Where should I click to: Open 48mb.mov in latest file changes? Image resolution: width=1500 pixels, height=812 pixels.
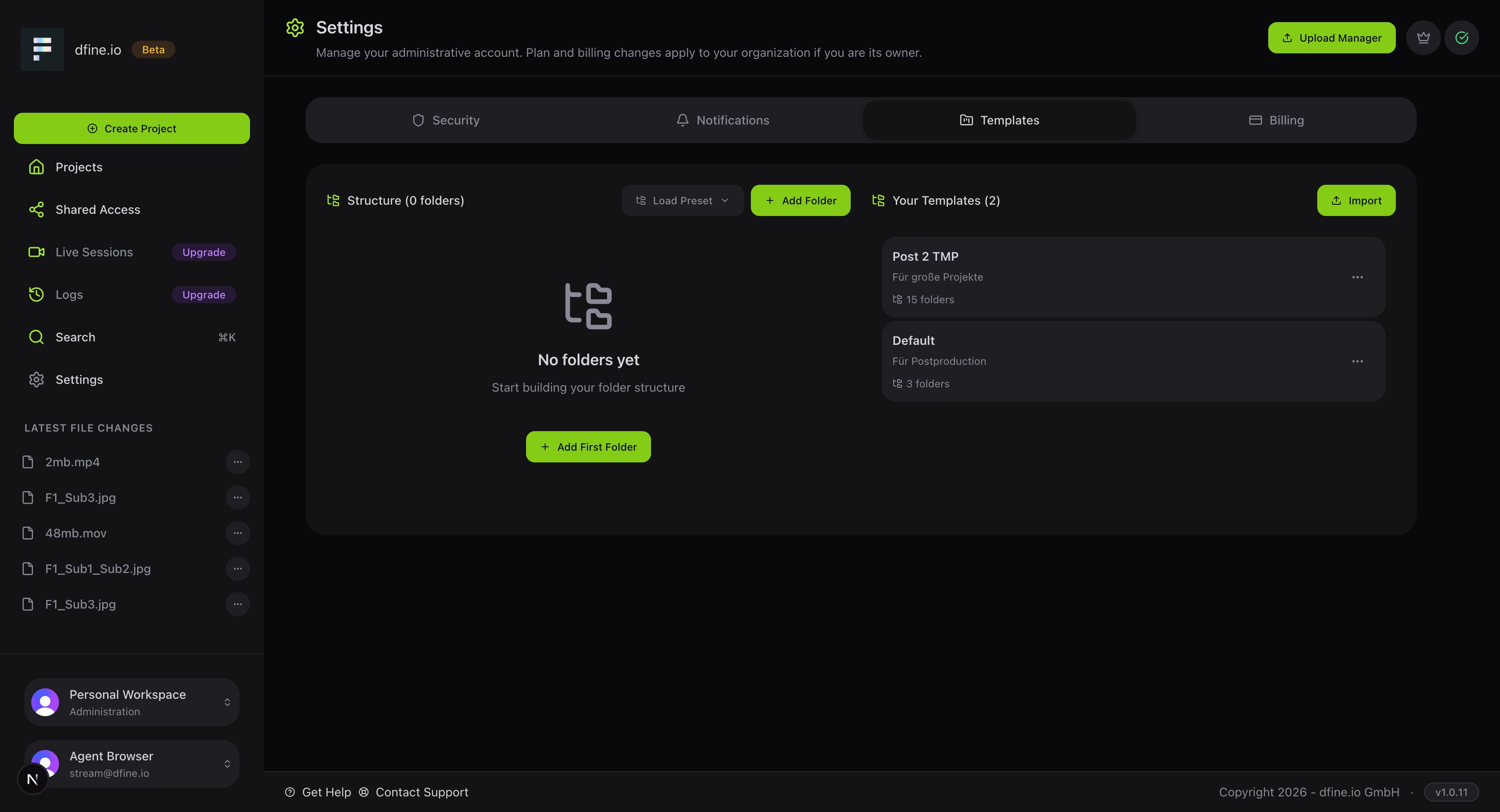click(x=76, y=533)
